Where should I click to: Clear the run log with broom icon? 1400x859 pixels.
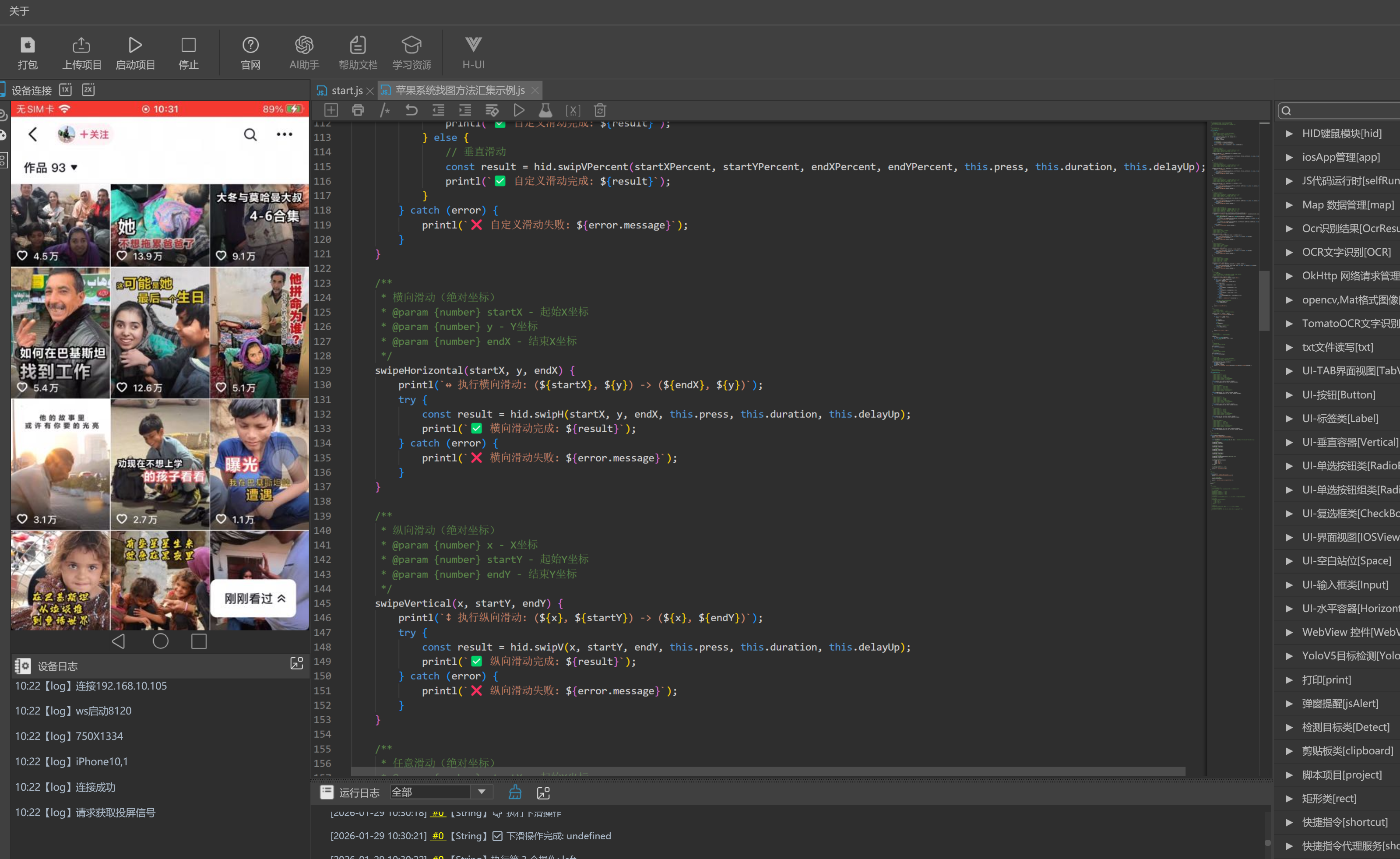(515, 792)
